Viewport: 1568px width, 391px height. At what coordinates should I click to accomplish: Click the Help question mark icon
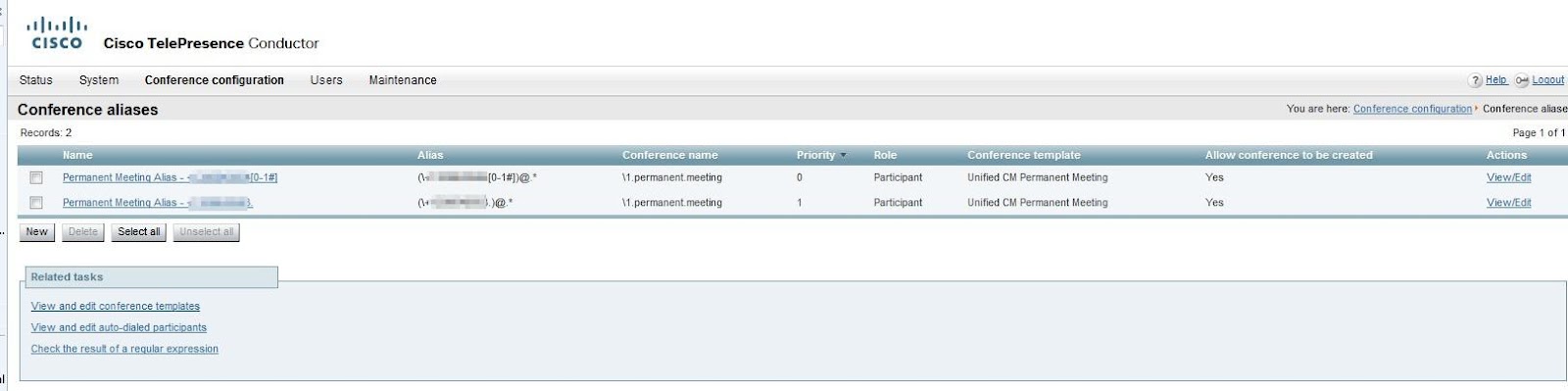point(1475,80)
